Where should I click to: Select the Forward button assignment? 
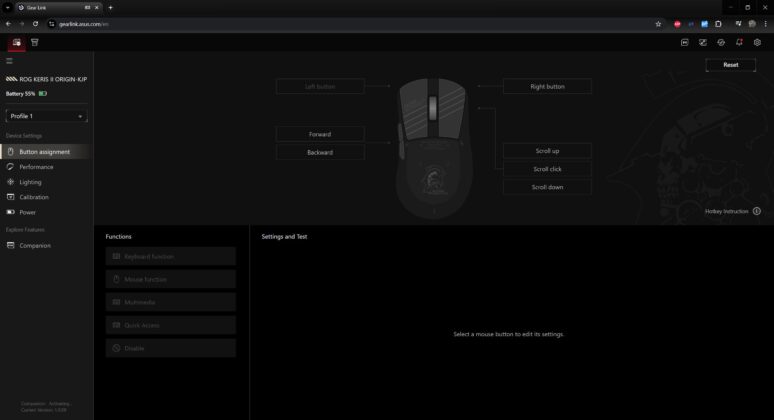[x=320, y=134]
